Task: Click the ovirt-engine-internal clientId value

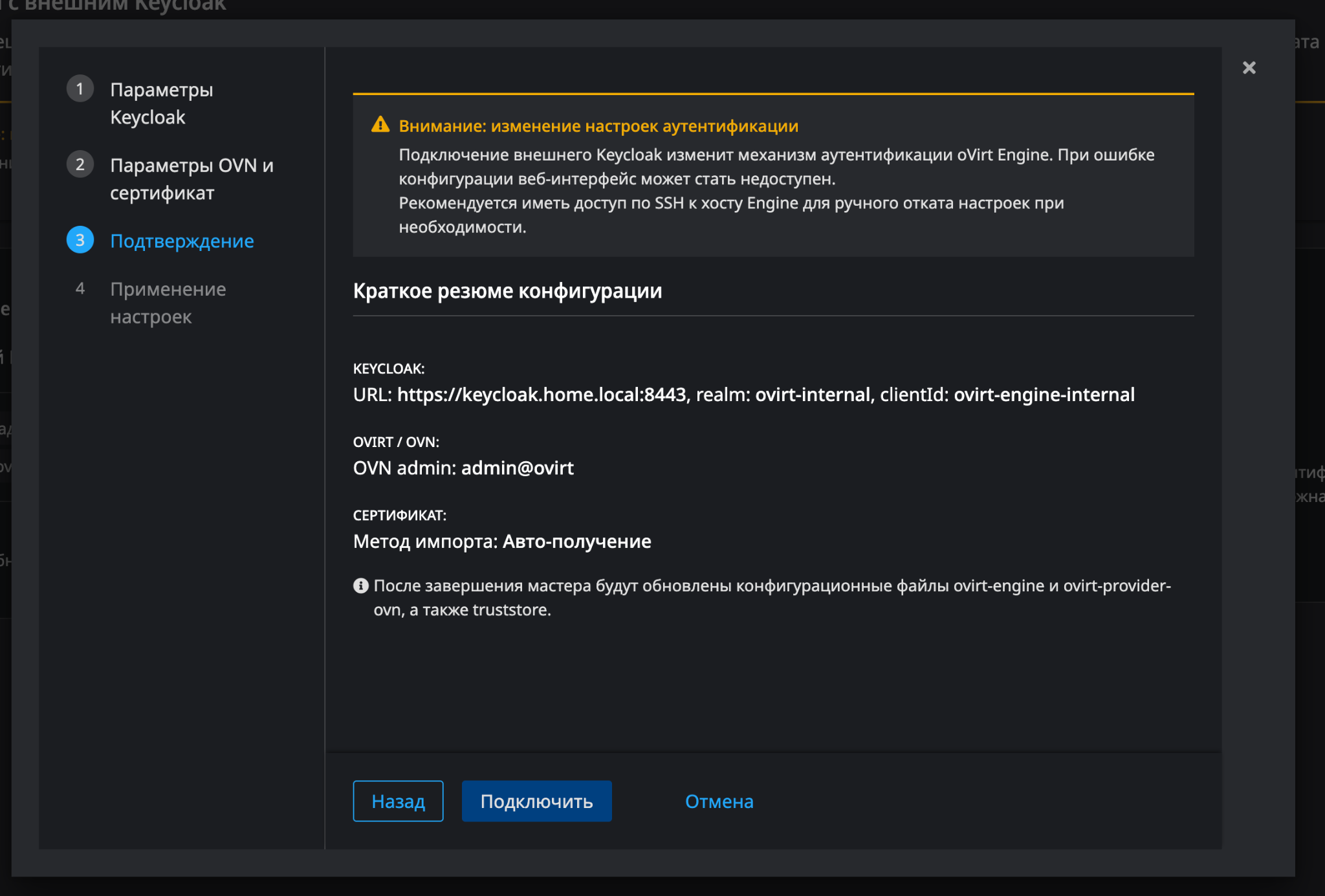Action: 1044,395
